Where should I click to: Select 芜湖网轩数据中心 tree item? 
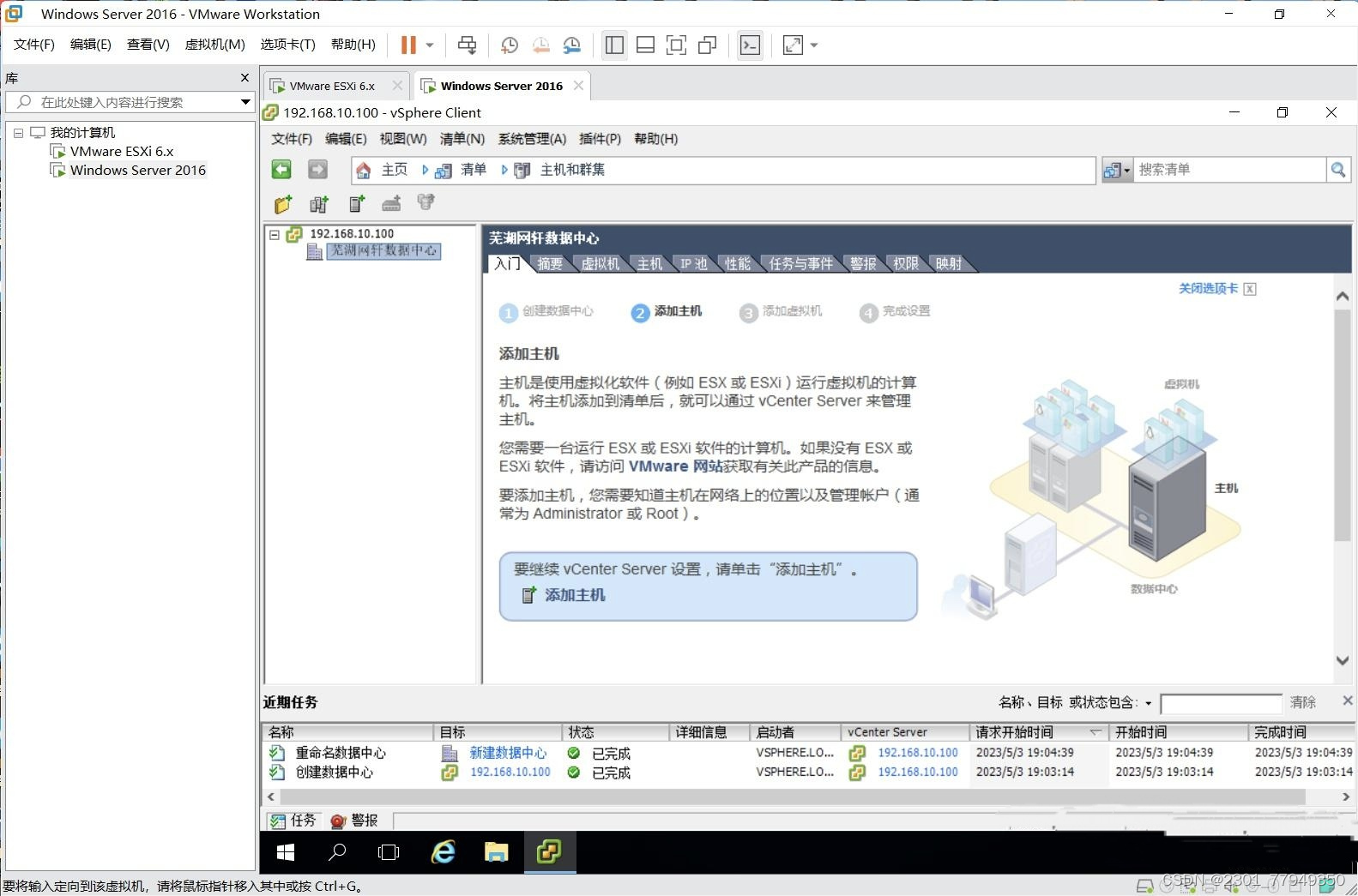pyautogui.click(x=383, y=250)
